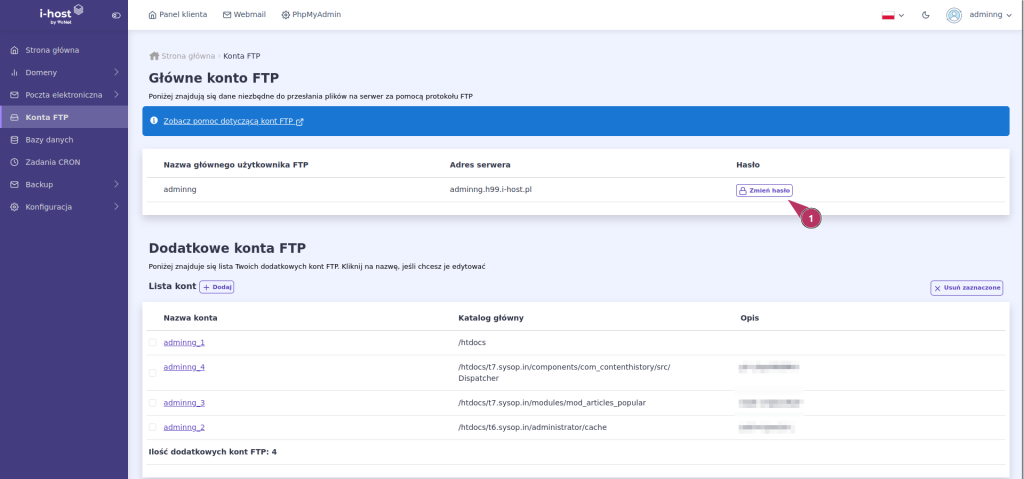This screenshot has height=479, width=1024.
Task: Open Panel klienta in top navigation
Action: point(178,14)
